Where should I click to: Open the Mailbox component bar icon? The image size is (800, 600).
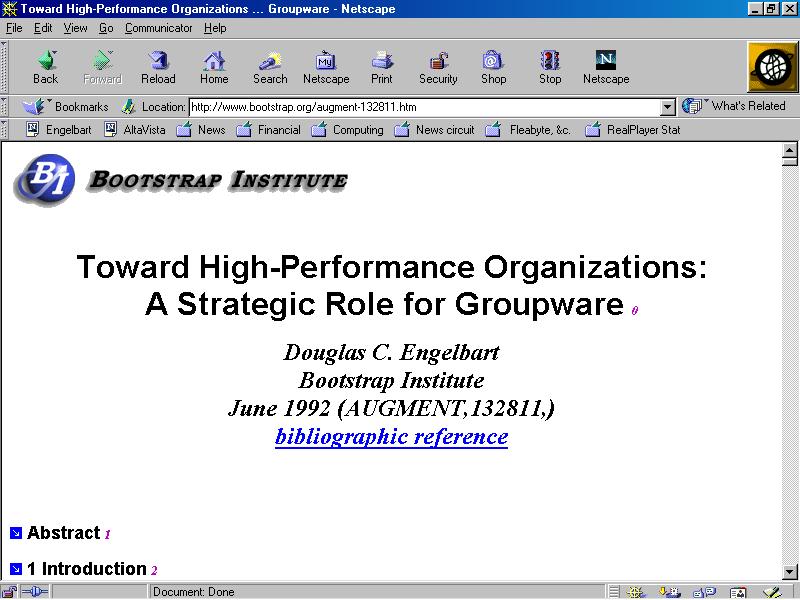pos(669,592)
